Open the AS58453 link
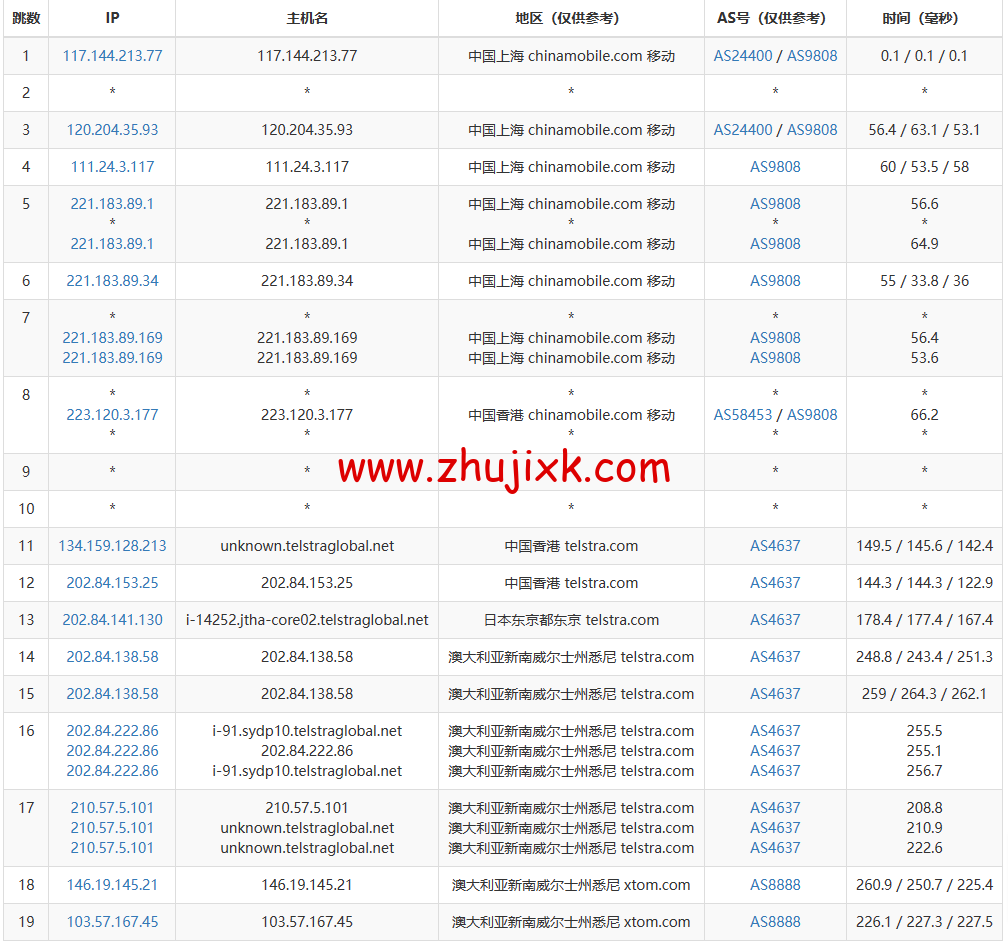This screenshot has width=1008, height=941. [743, 414]
